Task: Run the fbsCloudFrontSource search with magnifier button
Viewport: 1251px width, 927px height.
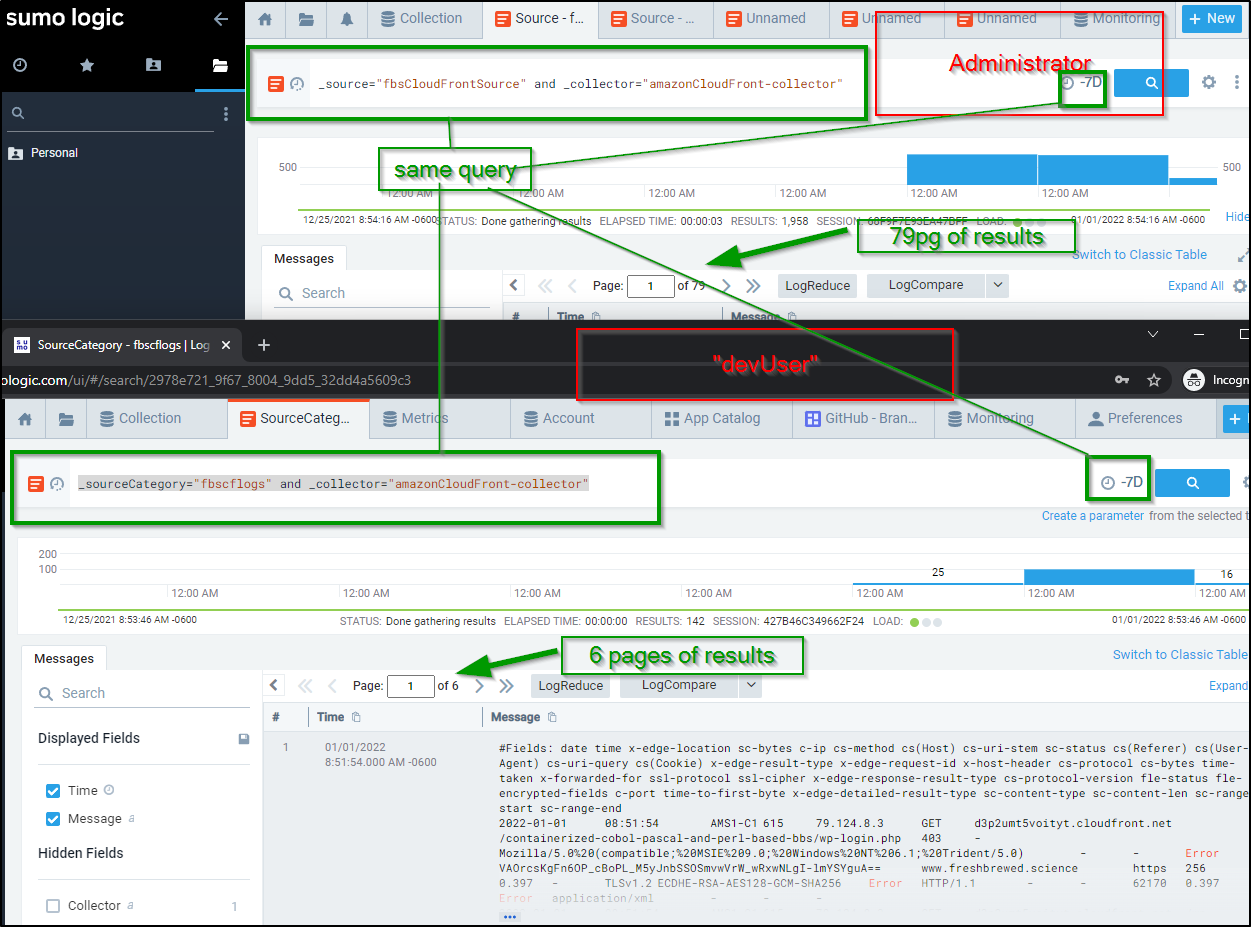Action: click(1151, 83)
